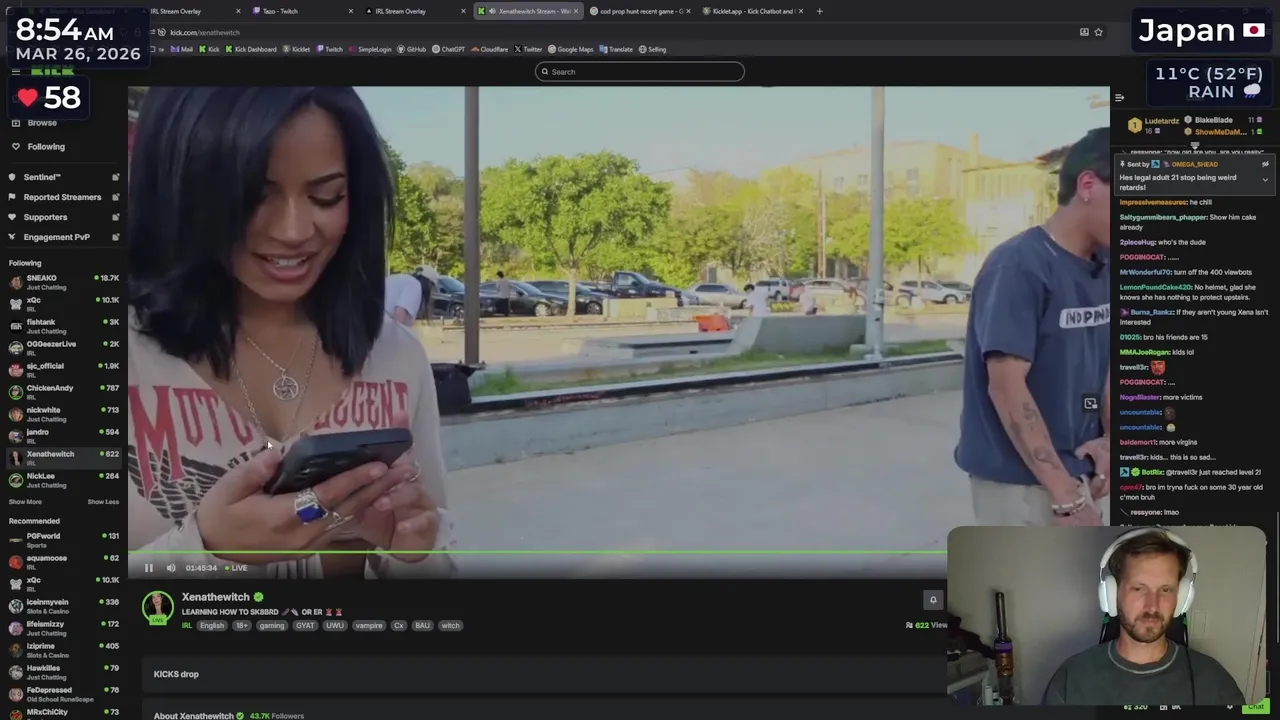Click Xenathewitch profile avatar below video

pos(157,607)
